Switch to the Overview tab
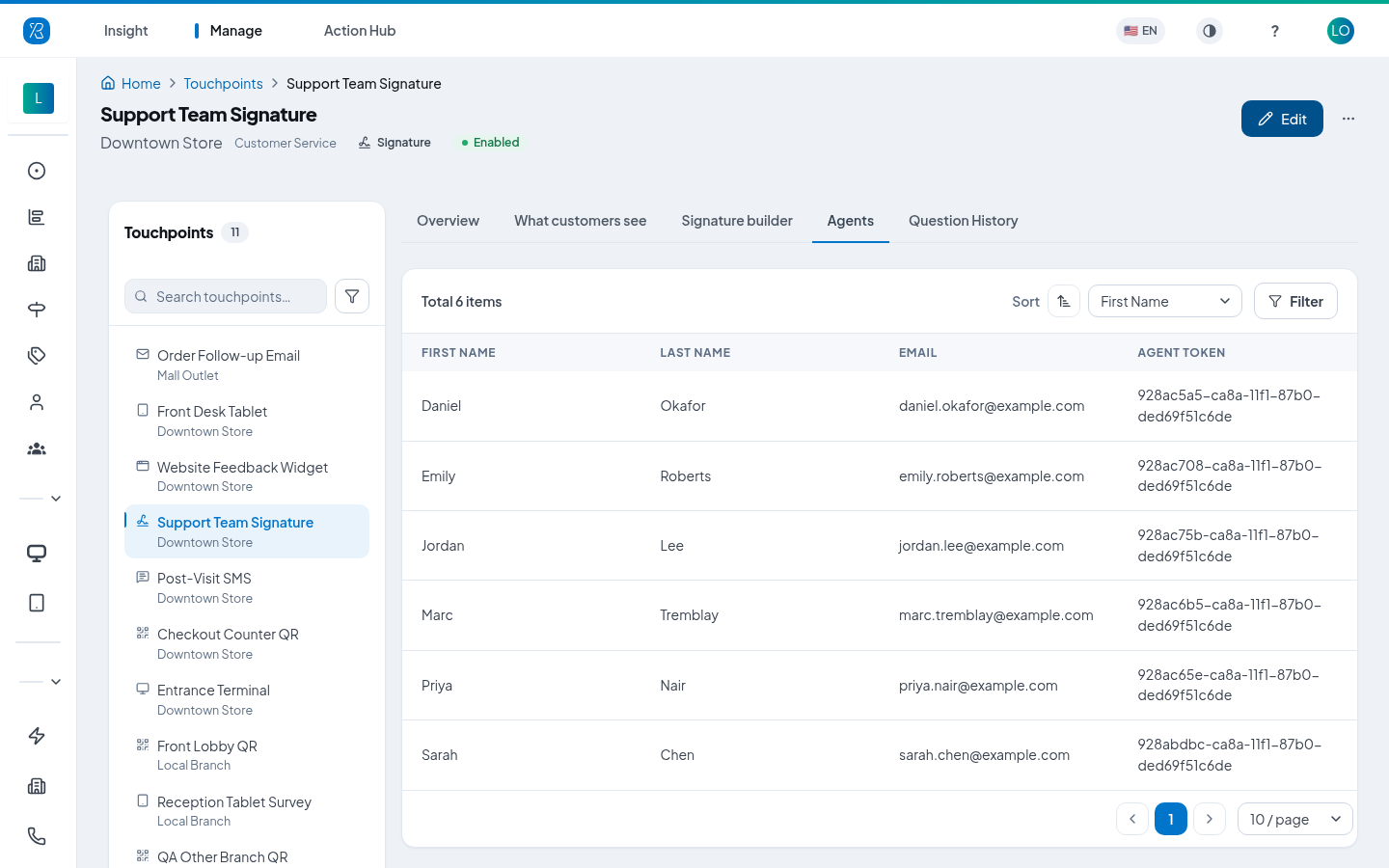The height and width of the screenshot is (868, 1389). pos(448,221)
